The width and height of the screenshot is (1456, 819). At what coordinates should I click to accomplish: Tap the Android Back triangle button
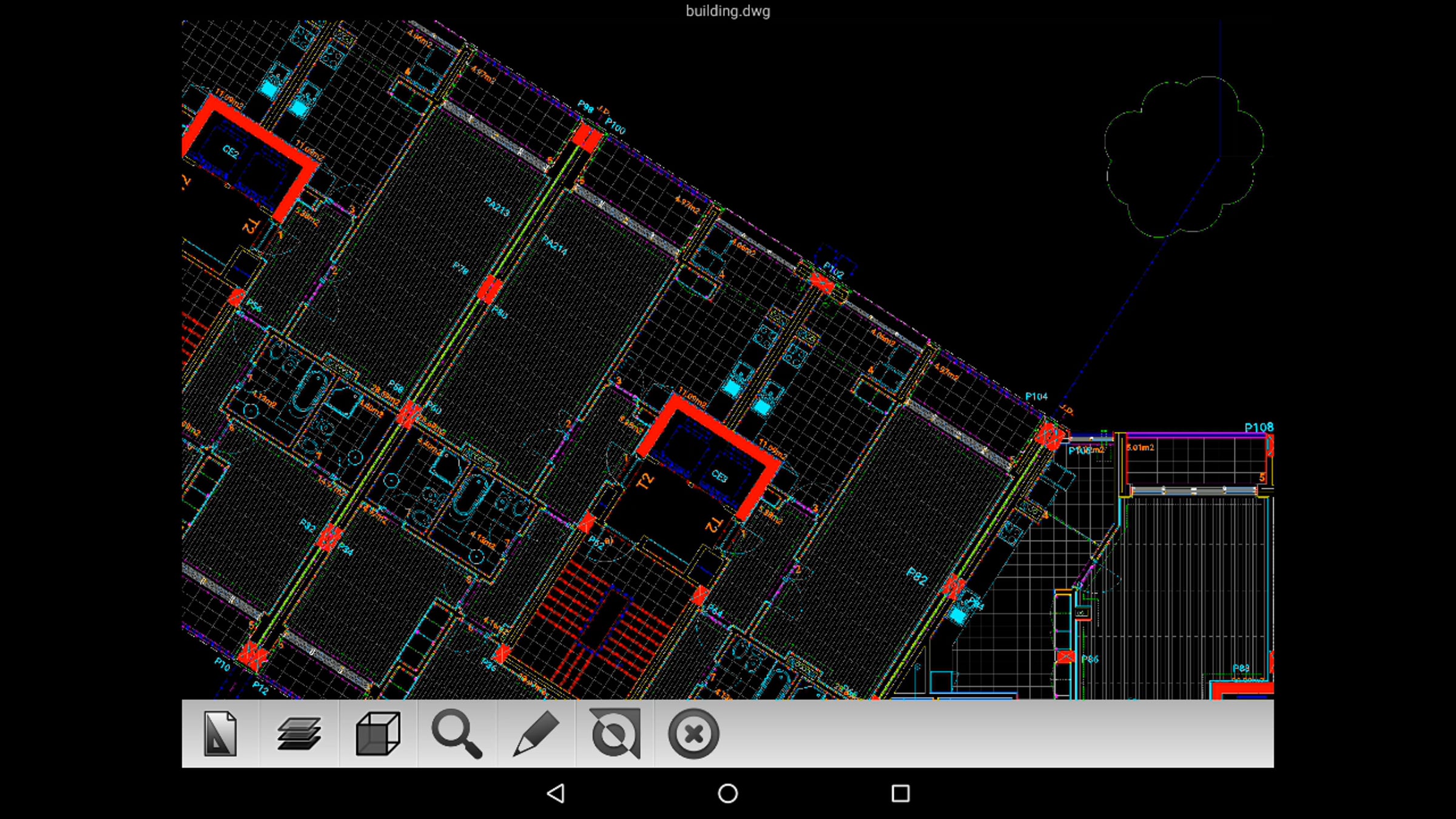(x=556, y=793)
